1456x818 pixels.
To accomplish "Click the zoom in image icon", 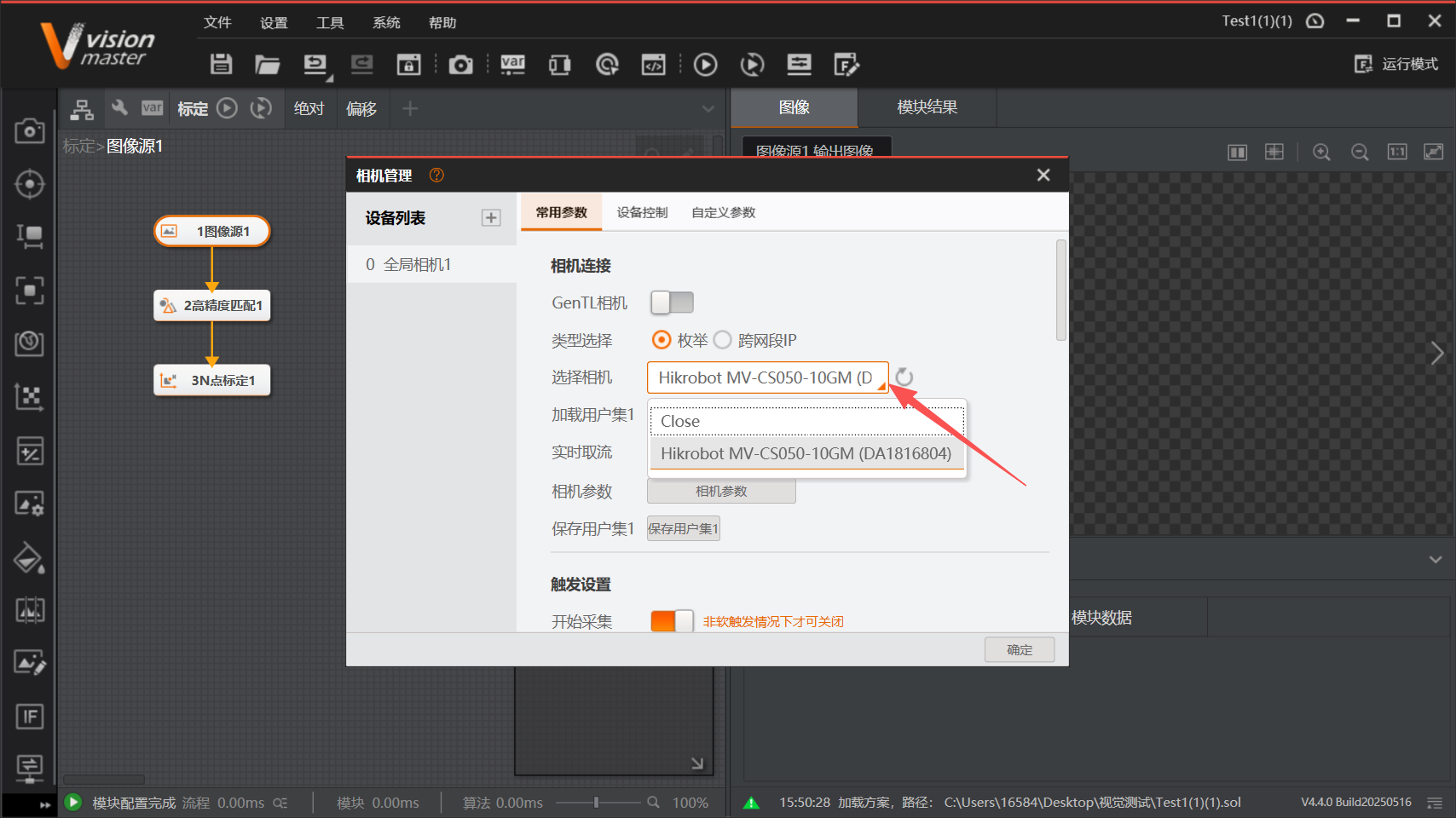I will [x=1321, y=152].
